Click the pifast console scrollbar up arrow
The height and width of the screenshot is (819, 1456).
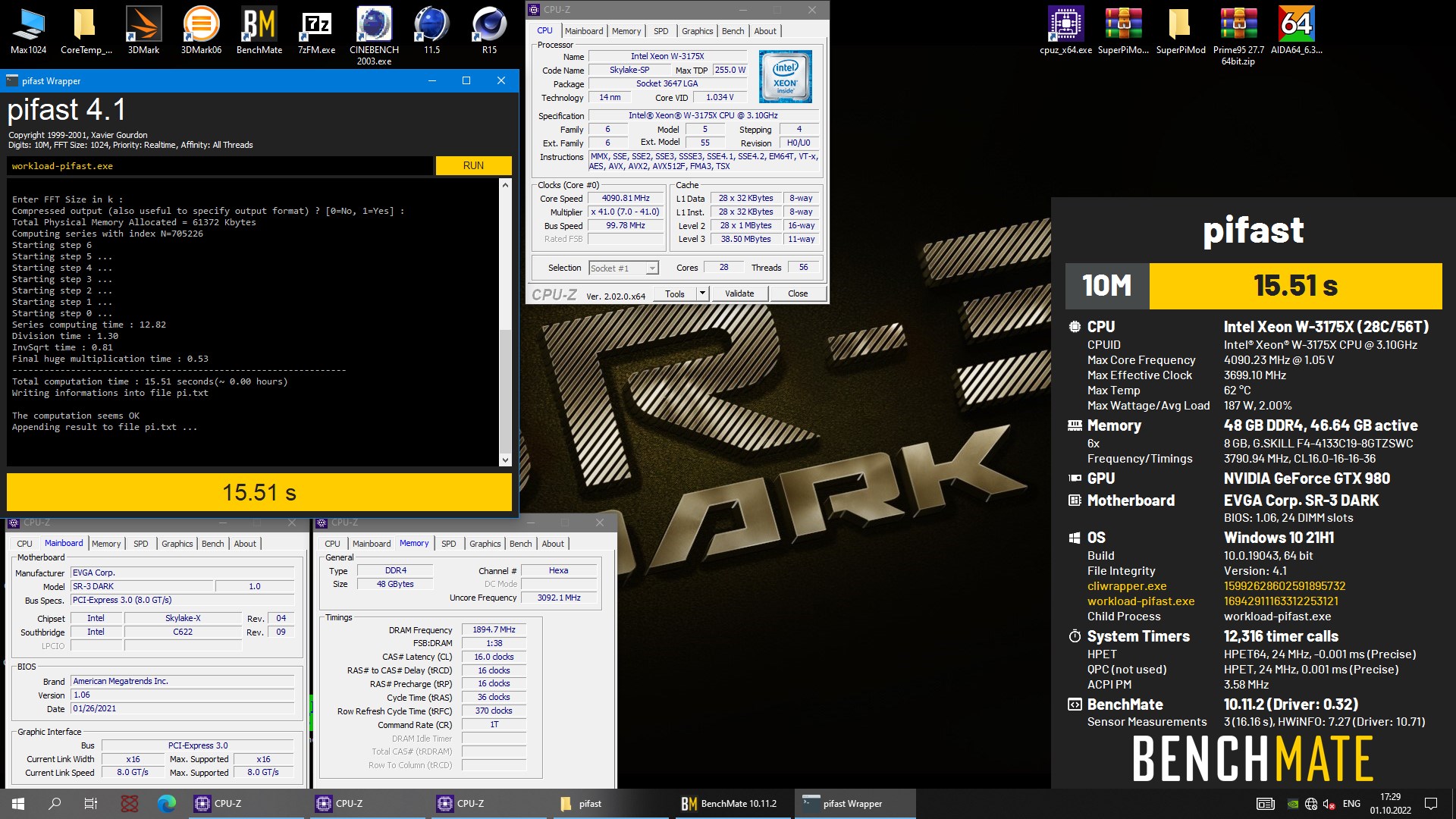coord(505,184)
